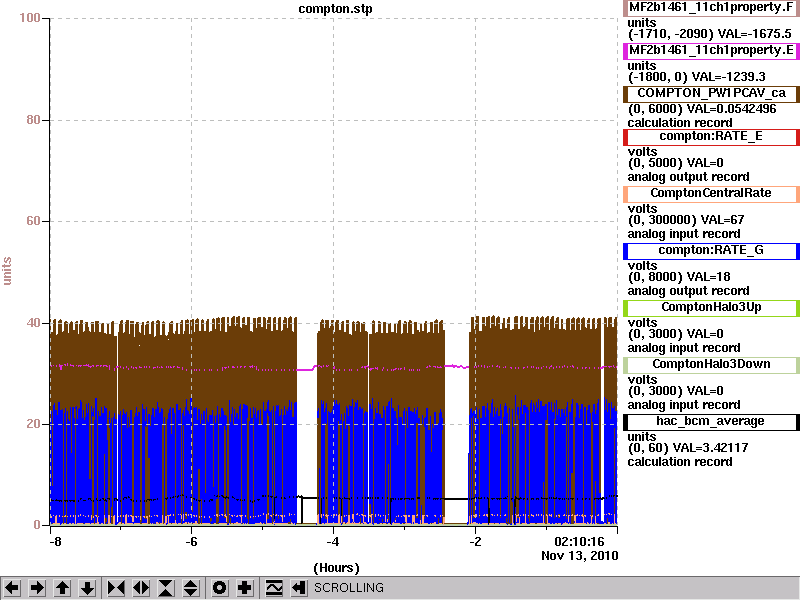Click the pan right arrow button

click(37, 588)
